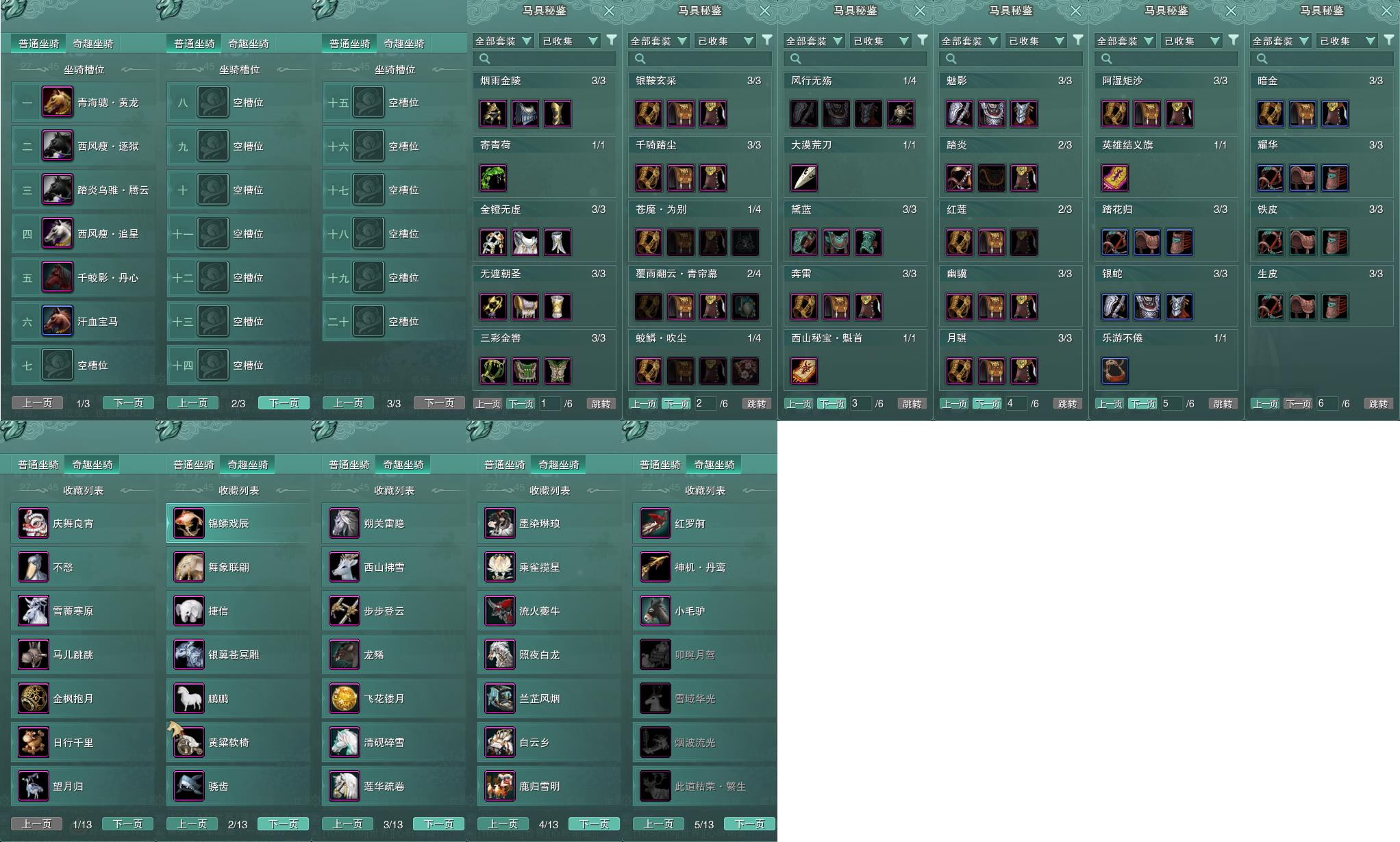Select 普通坐骑 tab in panel with 红罗舸

(660, 464)
